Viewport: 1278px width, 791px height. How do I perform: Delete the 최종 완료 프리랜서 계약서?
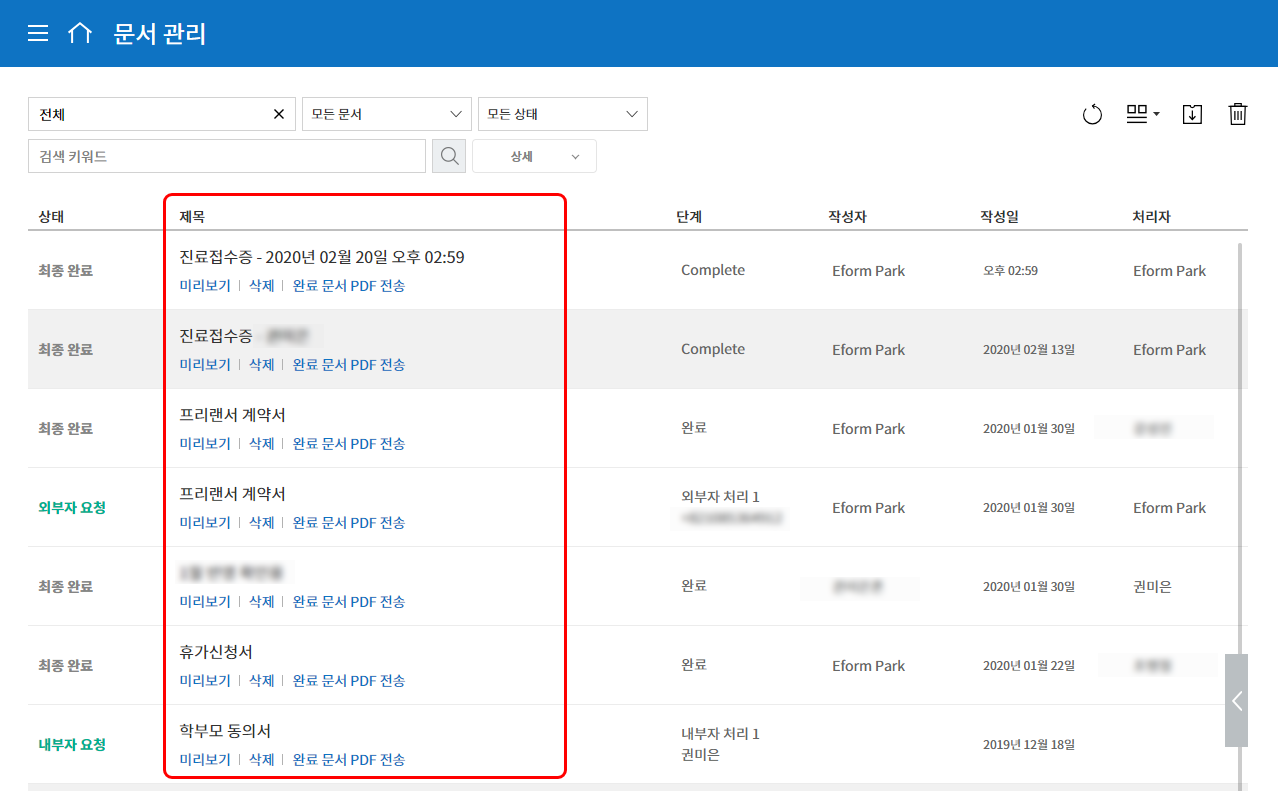pyautogui.click(x=261, y=444)
